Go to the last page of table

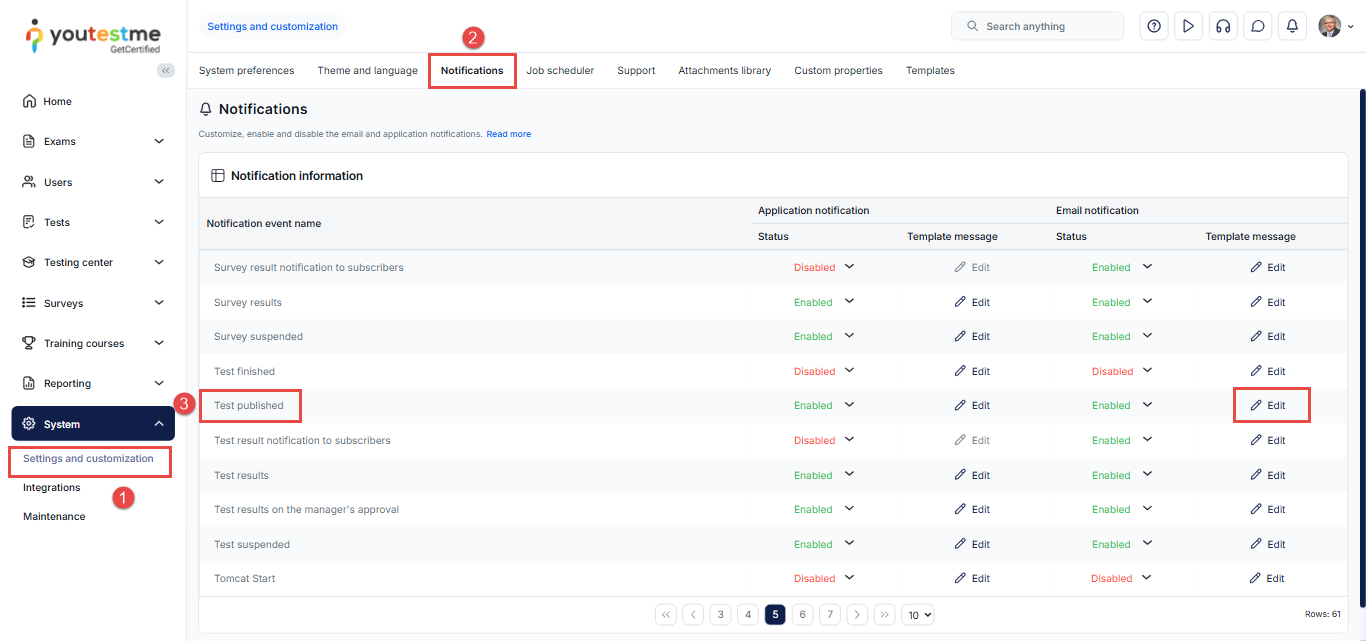point(885,615)
